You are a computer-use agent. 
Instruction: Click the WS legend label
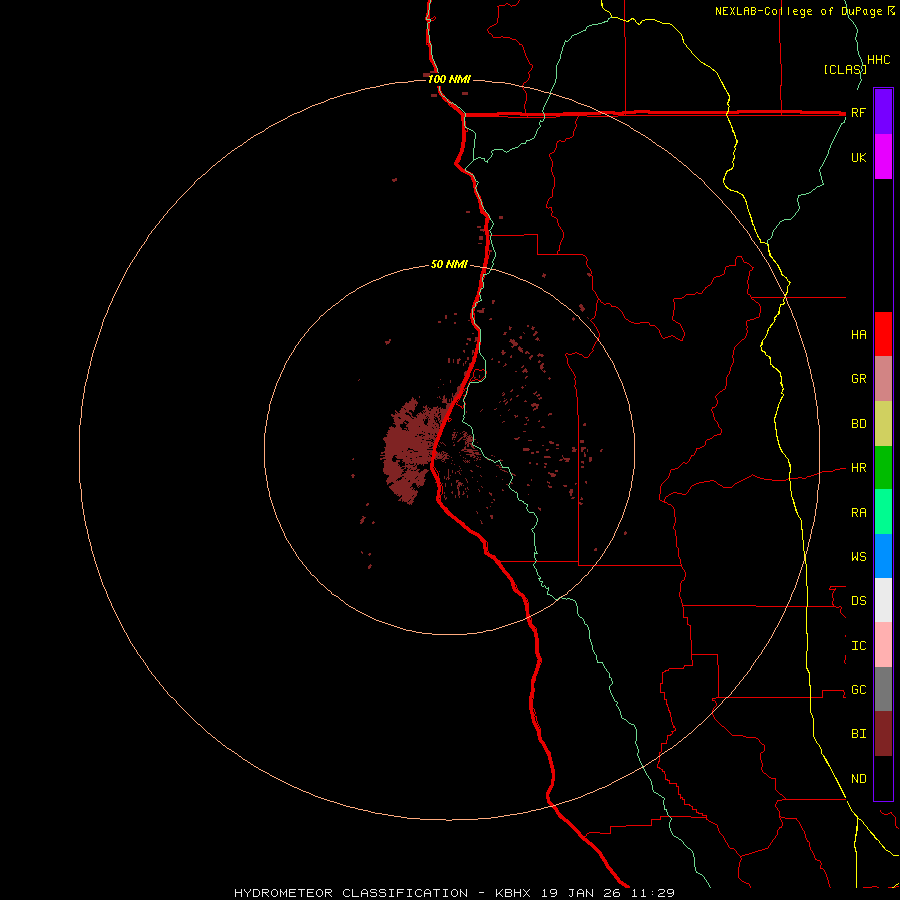pyautogui.click(x=858, y=556)
